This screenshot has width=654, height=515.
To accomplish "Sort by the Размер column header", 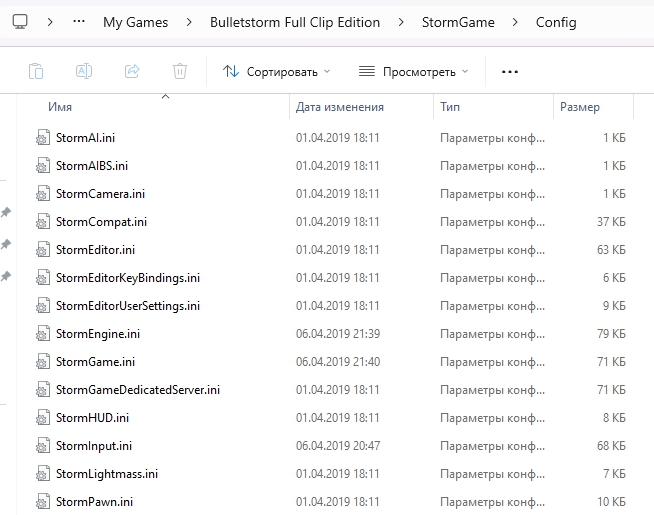I will [580, 107].
